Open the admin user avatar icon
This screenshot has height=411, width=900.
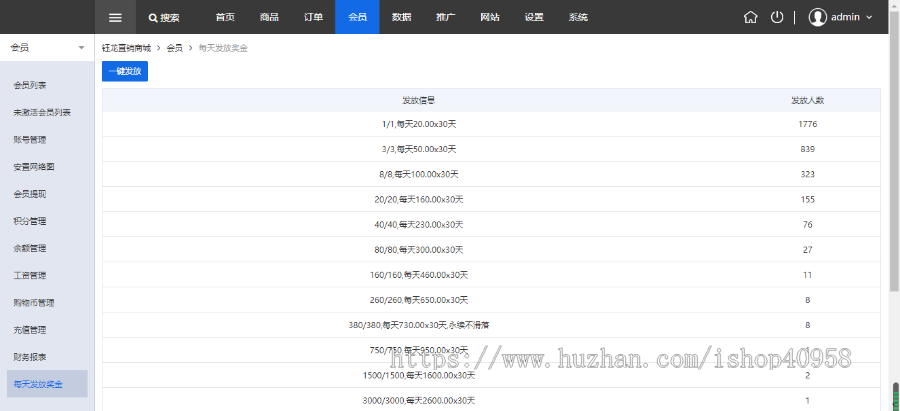[817, 17]
